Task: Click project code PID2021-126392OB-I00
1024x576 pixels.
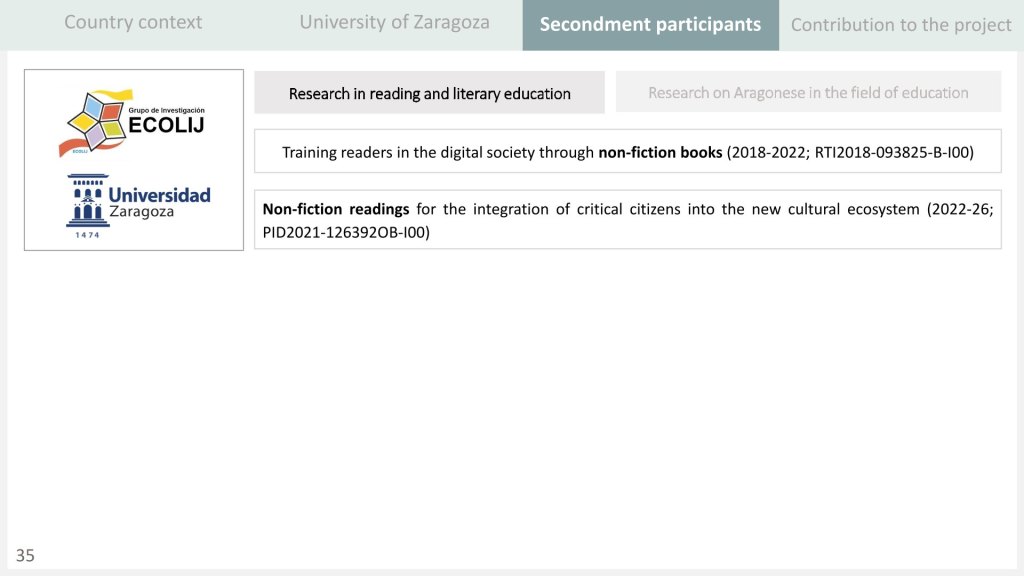Action: point(346,232)
